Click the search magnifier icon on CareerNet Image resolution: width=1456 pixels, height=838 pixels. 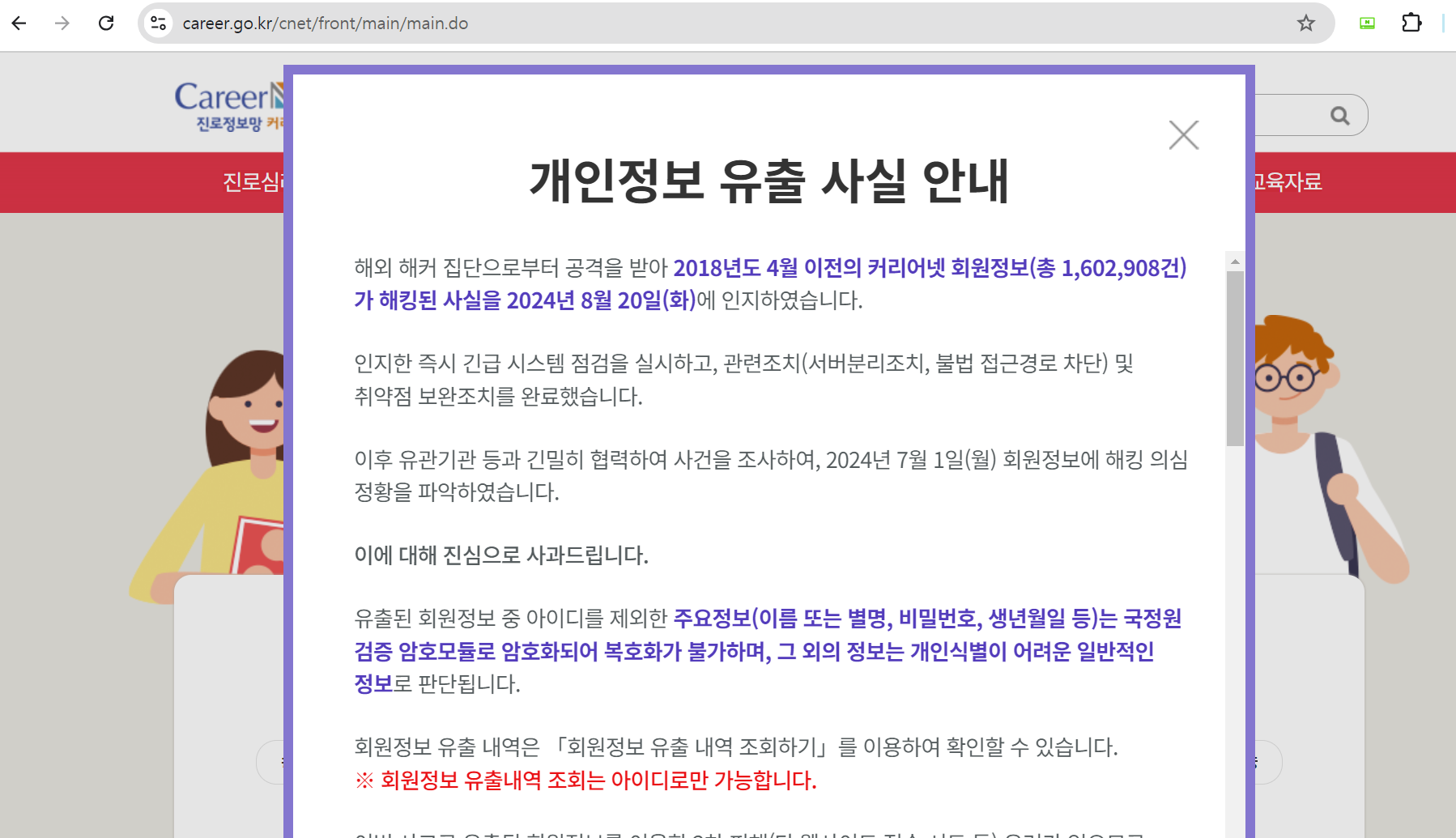pos(1340,116)
